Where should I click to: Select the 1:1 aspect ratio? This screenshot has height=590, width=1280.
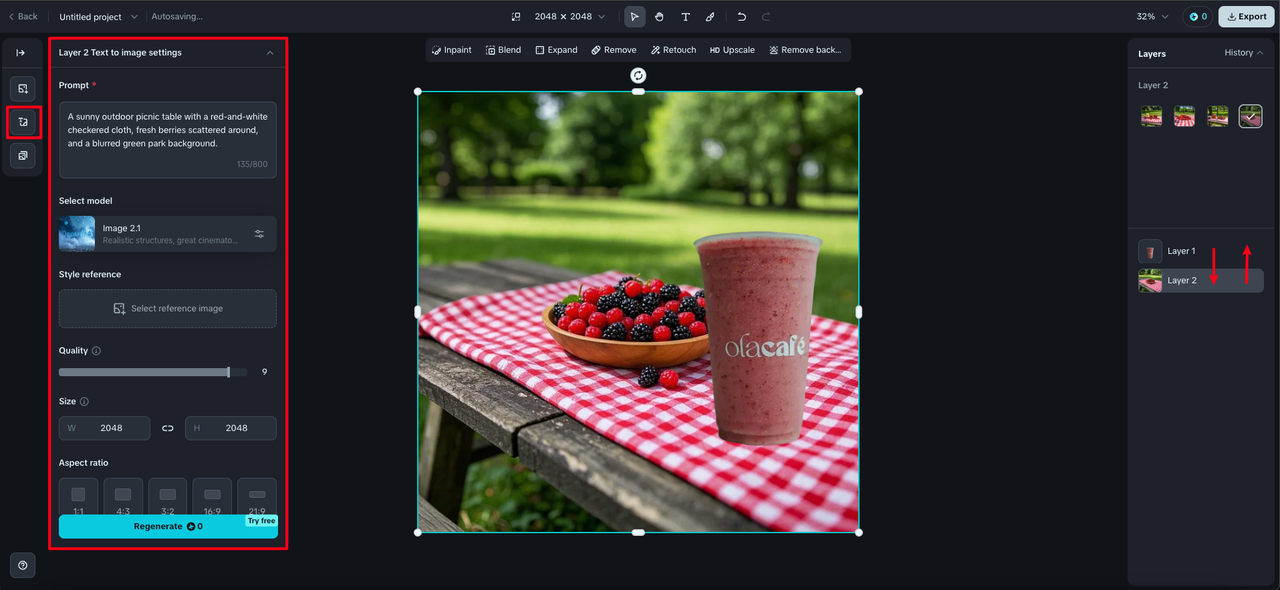(78, 498)
